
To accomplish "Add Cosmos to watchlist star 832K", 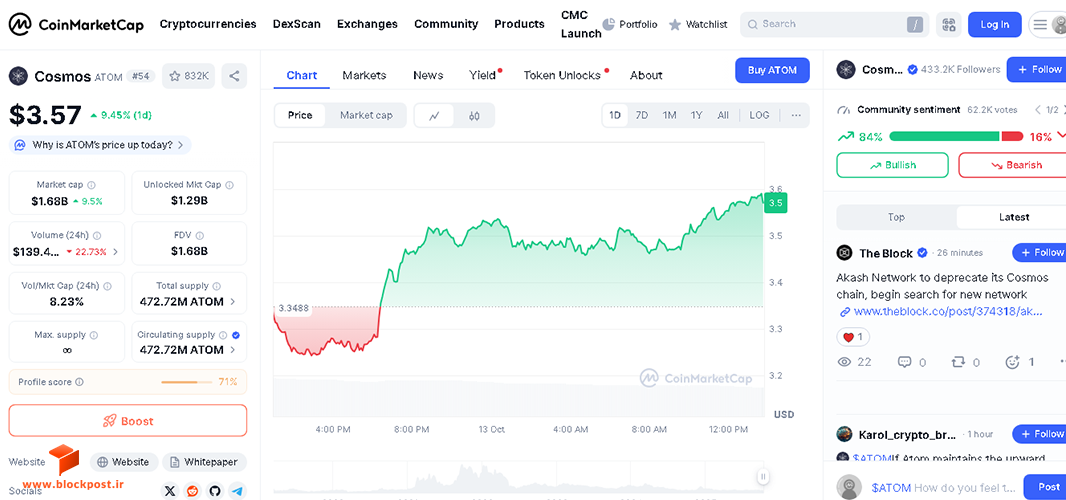I will (x=189, y=76).
